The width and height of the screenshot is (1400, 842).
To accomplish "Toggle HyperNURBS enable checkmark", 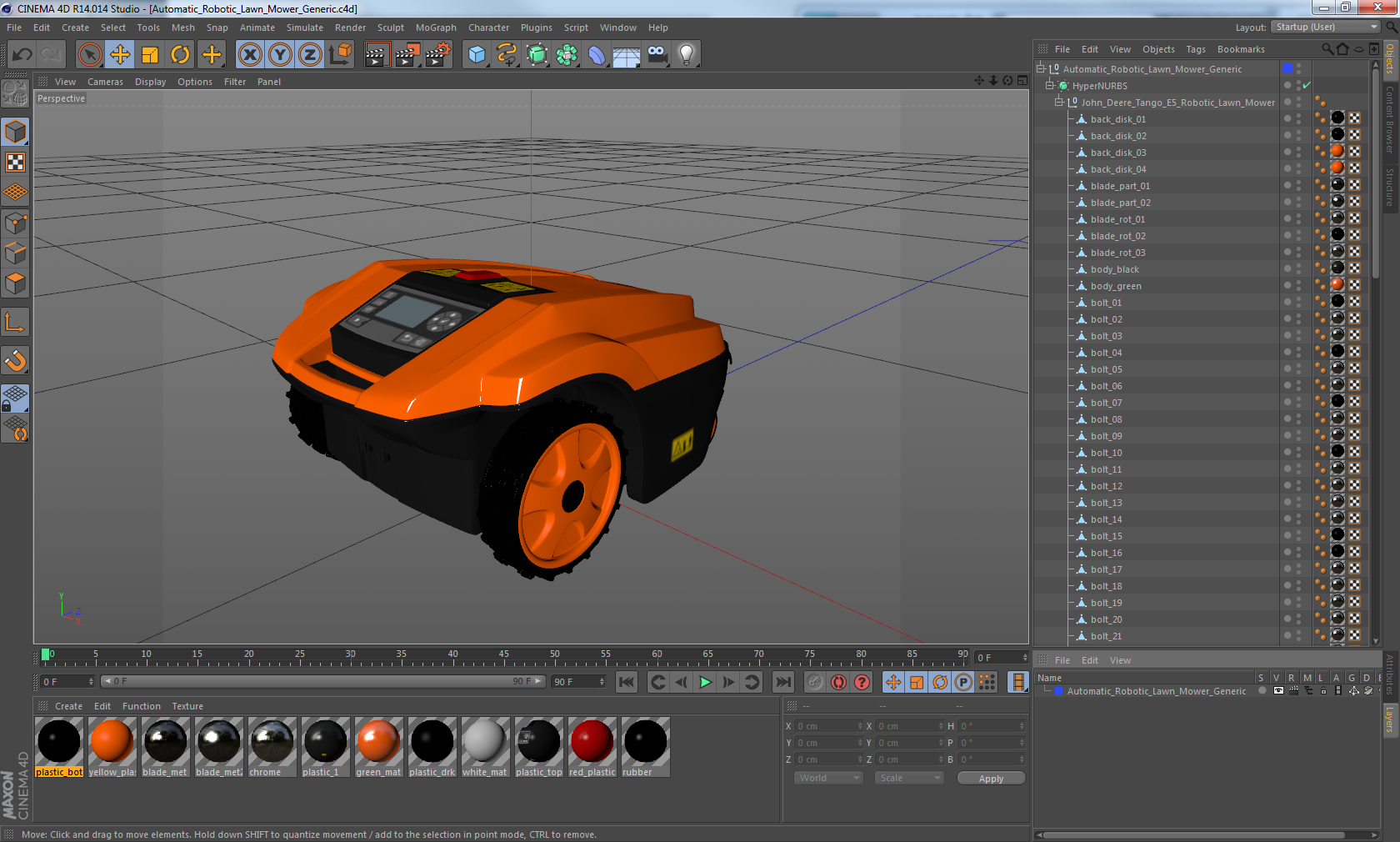I will click(1307, 86).
